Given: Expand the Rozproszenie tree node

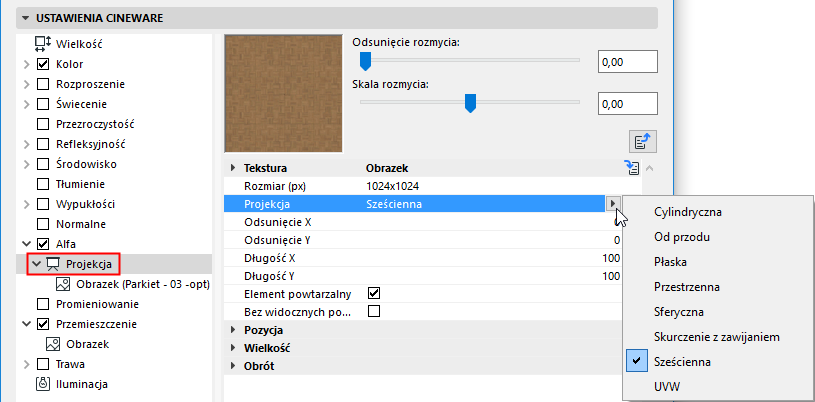Looking at the screenshot, I should tap(27, 84).
